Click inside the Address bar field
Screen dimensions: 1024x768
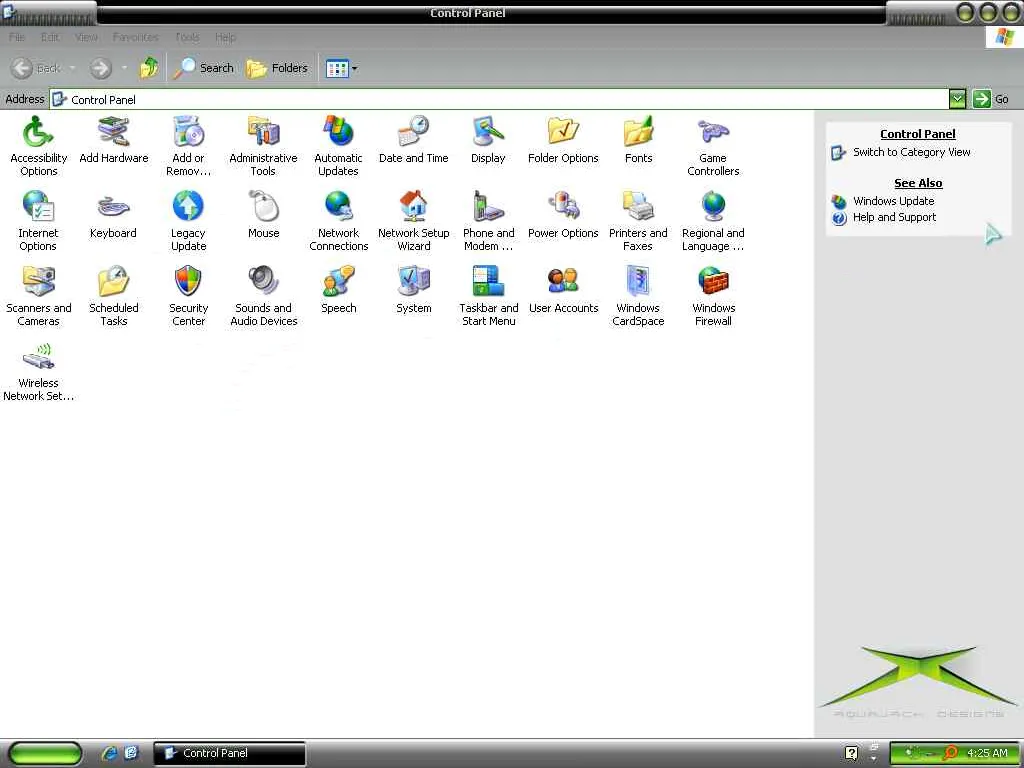499,99
